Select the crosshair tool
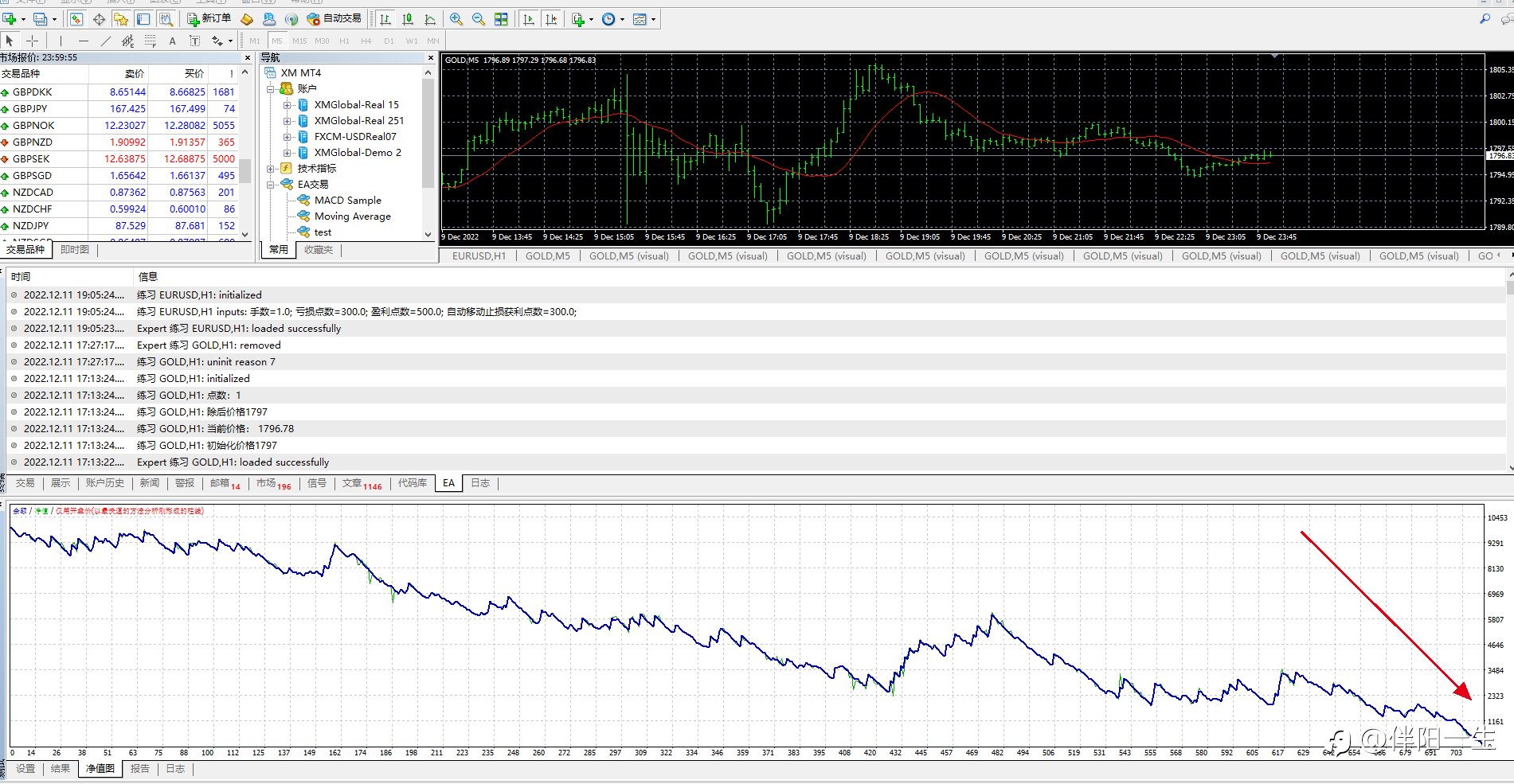This screenshot has height=784, width=1514. (32, 41)
